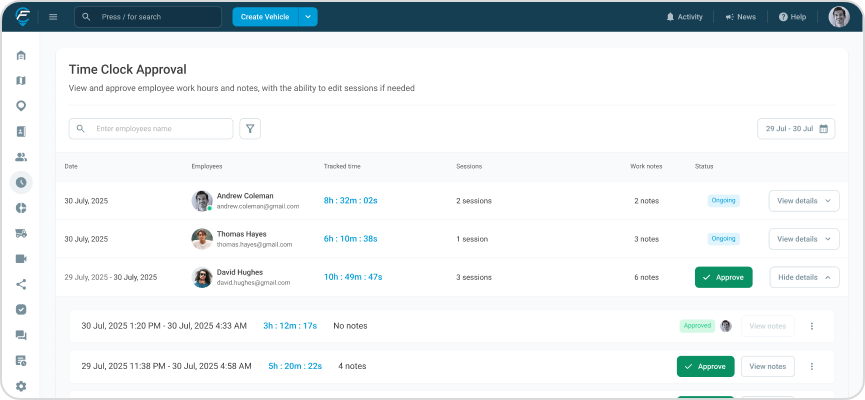
Task: Focus the top search field
Action: 148,17
